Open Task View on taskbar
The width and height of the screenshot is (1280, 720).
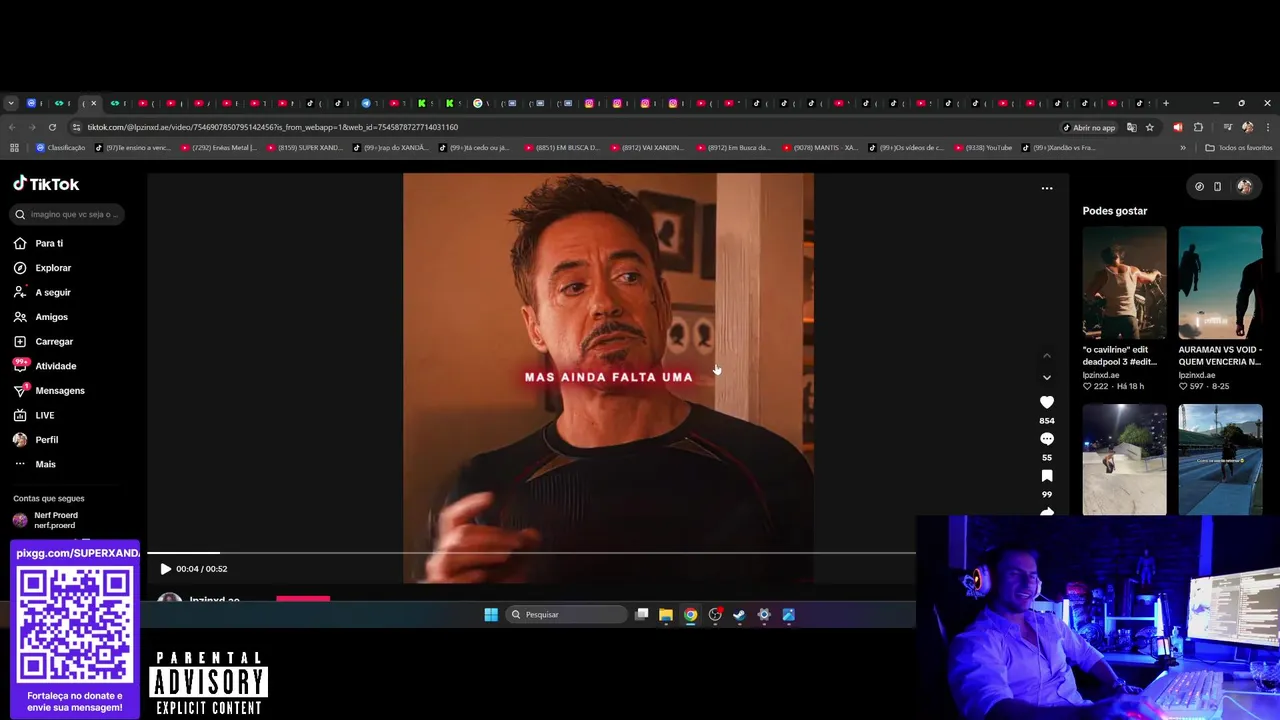[642, 615]
